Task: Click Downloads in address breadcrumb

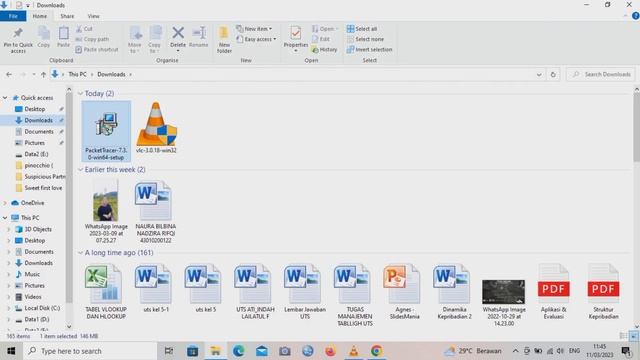Action: 111,74
